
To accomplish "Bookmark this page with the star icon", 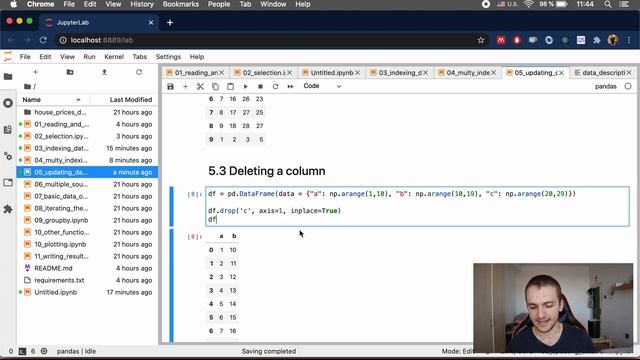I will click(481, 40).
